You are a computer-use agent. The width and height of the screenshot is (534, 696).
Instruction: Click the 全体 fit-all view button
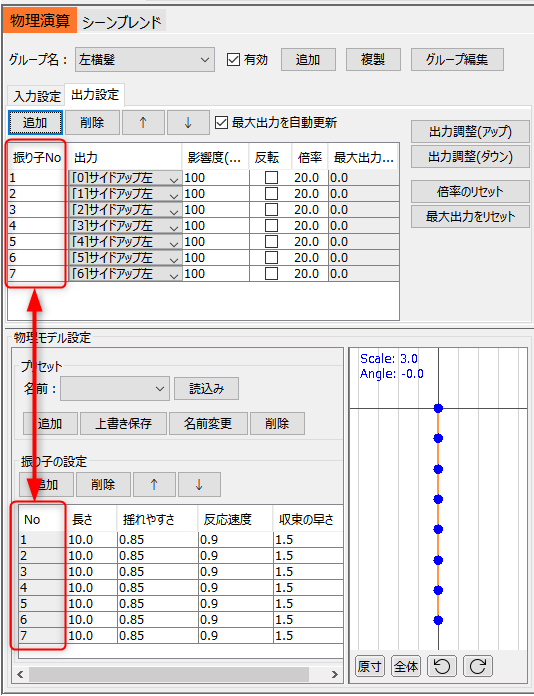[x=406, y=666]
